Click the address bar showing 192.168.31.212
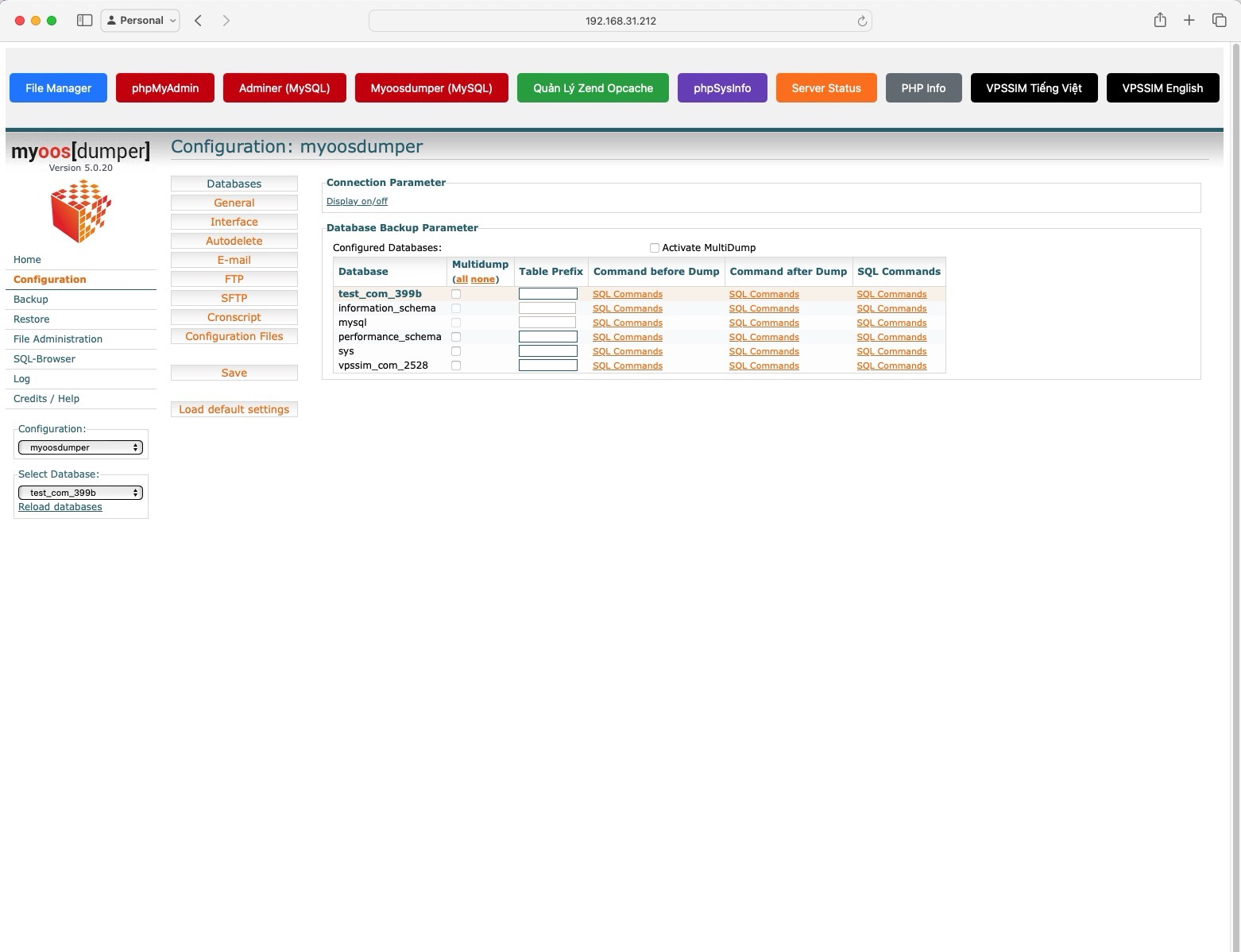Image resolution: width=1241 pixels, height=952 pixels. click(620, 21)
